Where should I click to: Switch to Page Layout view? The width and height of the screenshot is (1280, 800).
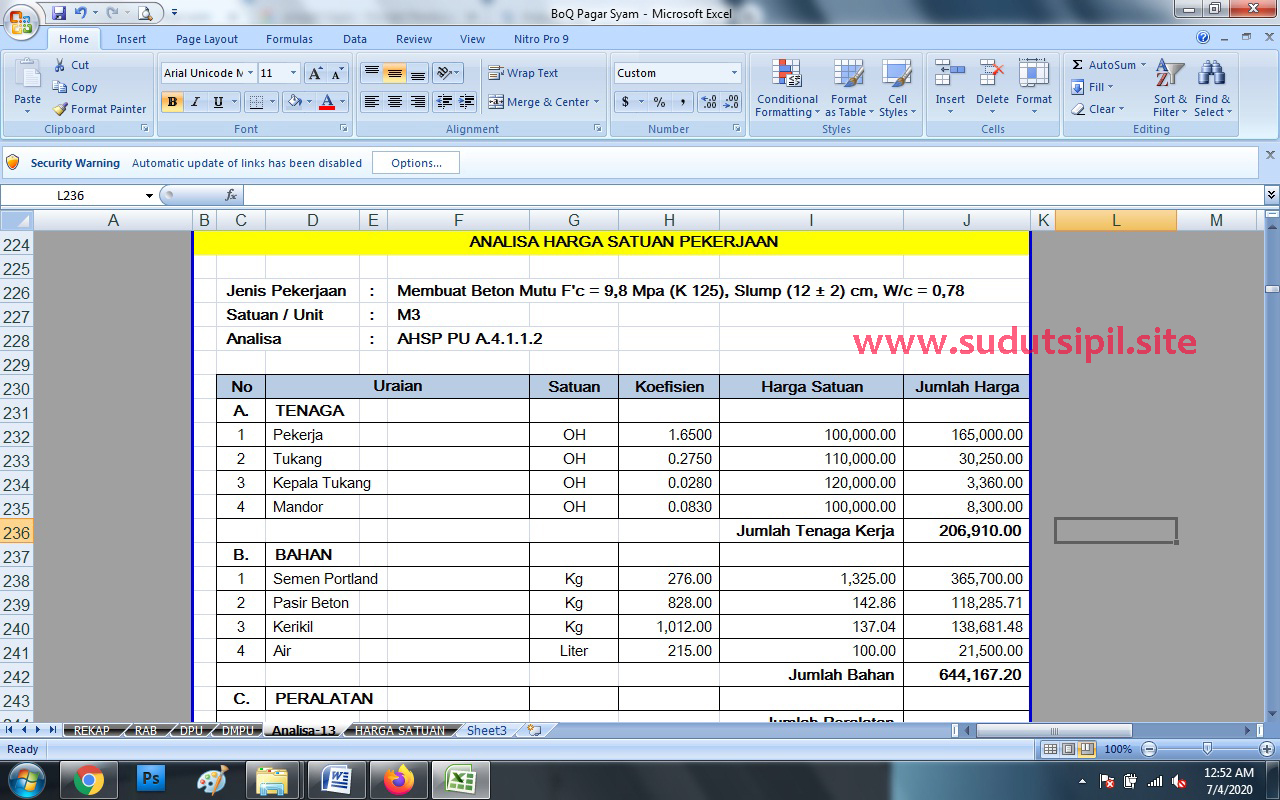1068,749
